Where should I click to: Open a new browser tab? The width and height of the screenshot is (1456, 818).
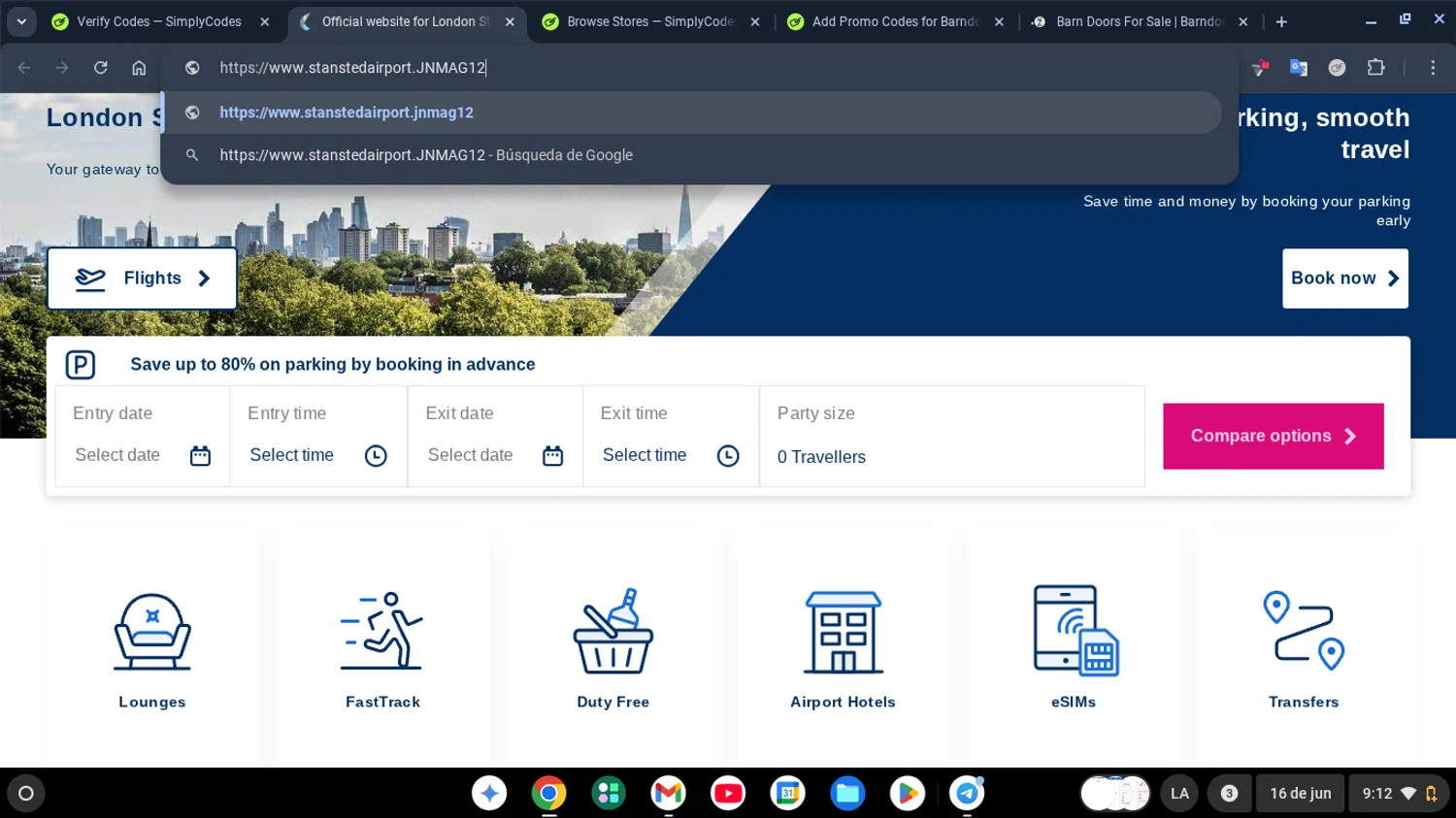coord(1281,21)
